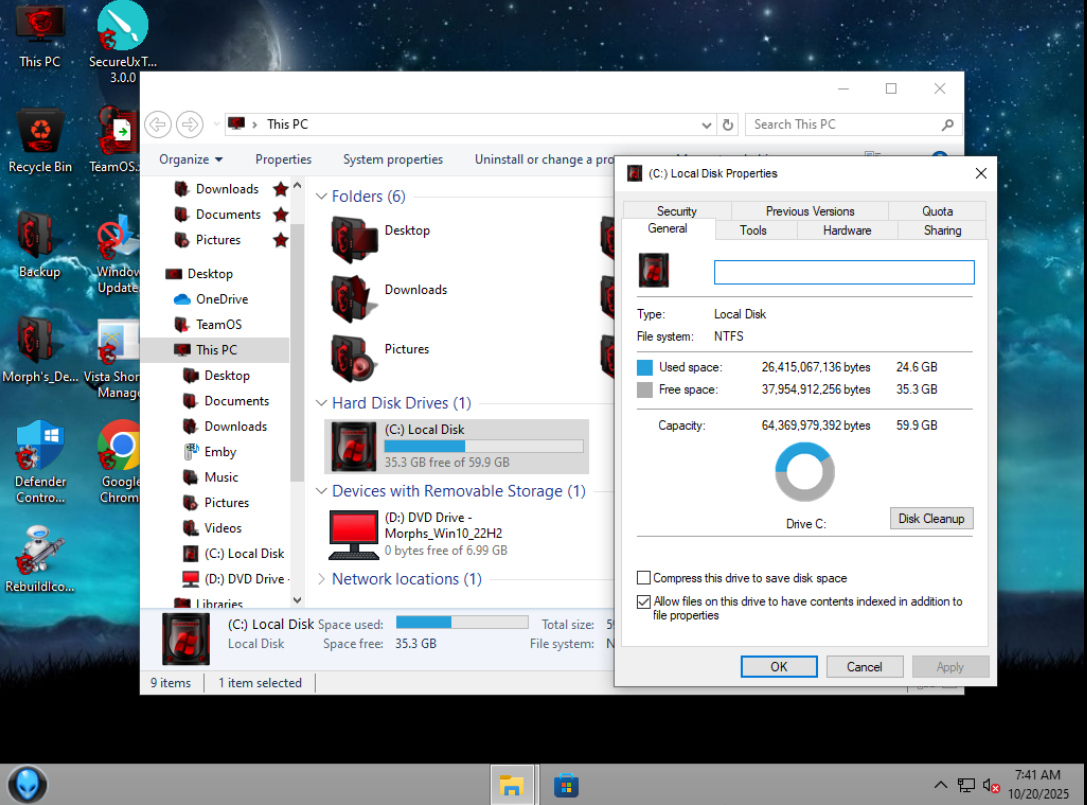Click the Drive C usage donut chart
Screen dimensions: 1087x805
tap(805, 472)
